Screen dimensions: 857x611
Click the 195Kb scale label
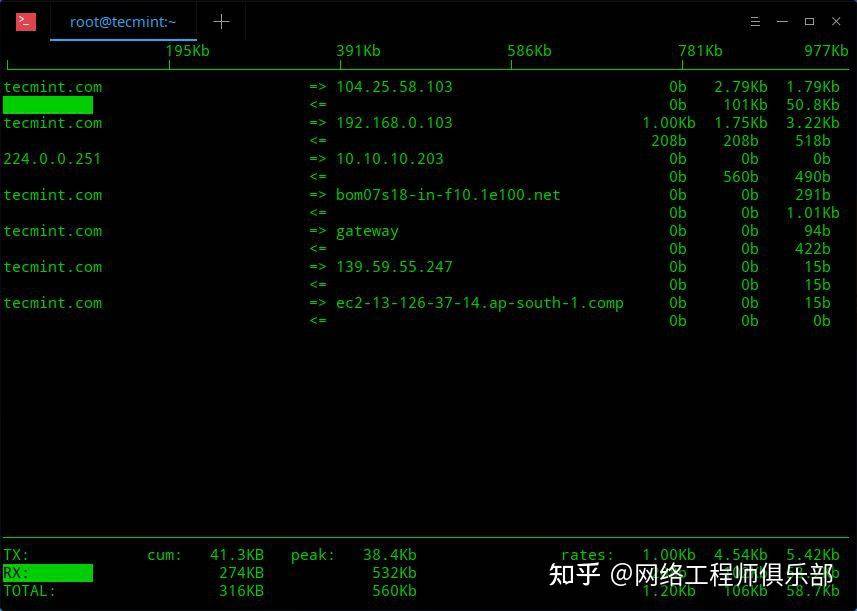(x=187, y=51)
